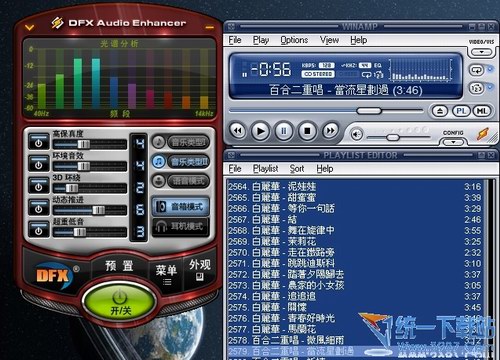This screenshot has height=360, width=500.
Task: Click the 动态推进 slider handle
Action: pos(99,210)
